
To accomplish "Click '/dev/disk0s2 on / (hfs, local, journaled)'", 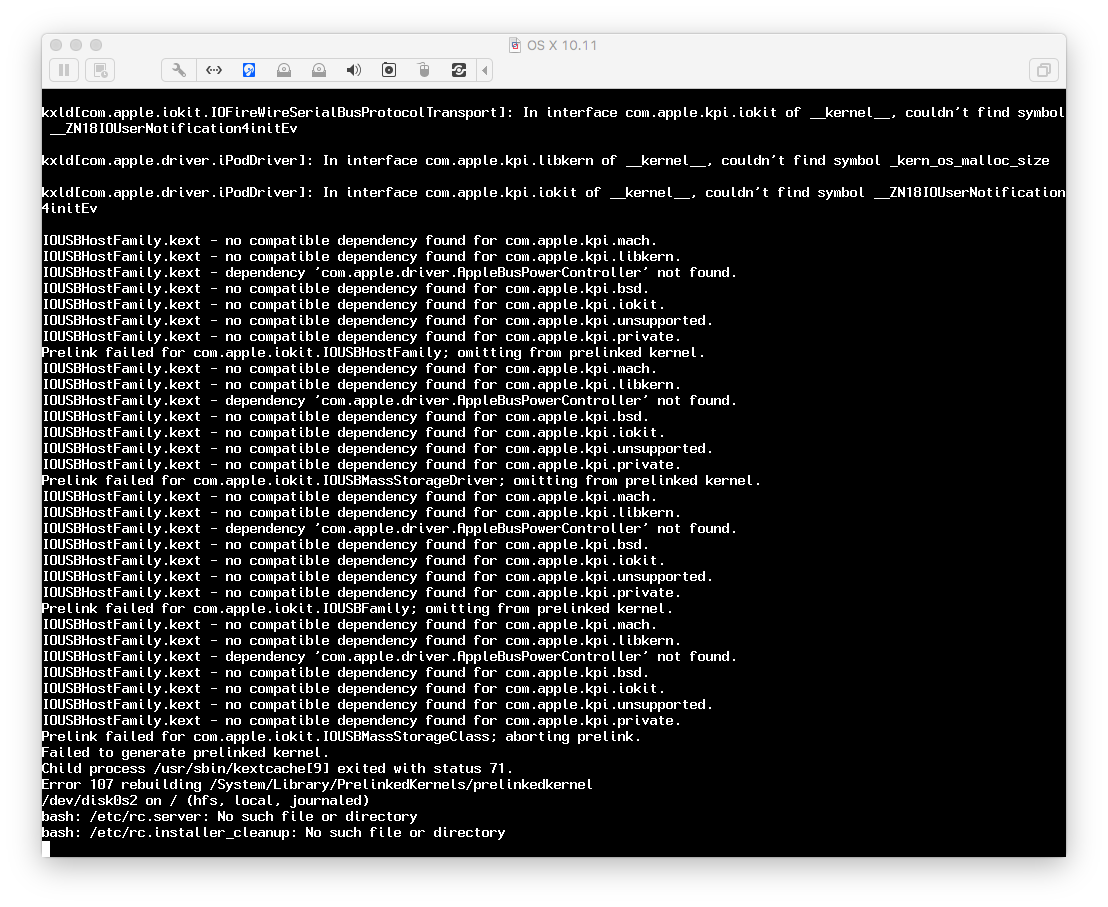I will coord(206,800).
